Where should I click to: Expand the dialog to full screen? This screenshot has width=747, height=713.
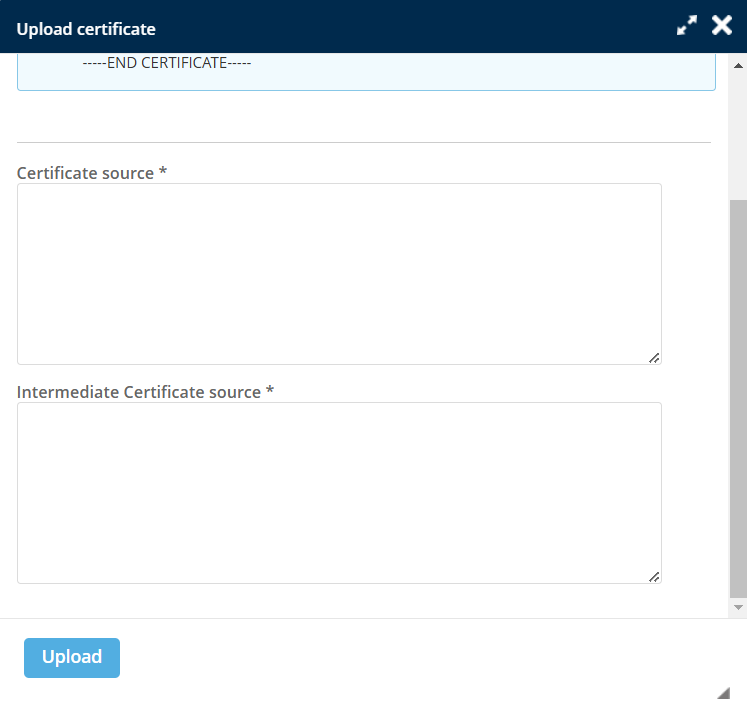pyautogui.click(x=687, y=27)
